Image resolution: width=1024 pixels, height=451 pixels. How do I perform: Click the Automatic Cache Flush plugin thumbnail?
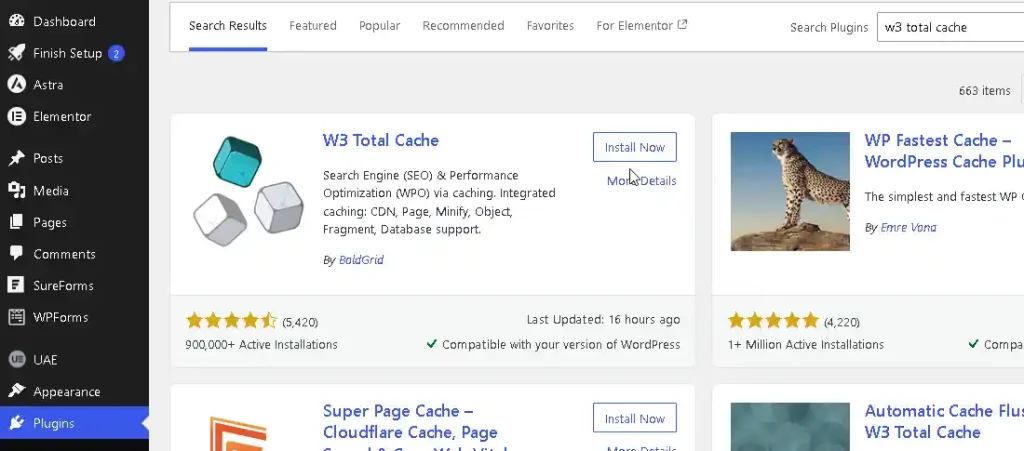(790, 426)
